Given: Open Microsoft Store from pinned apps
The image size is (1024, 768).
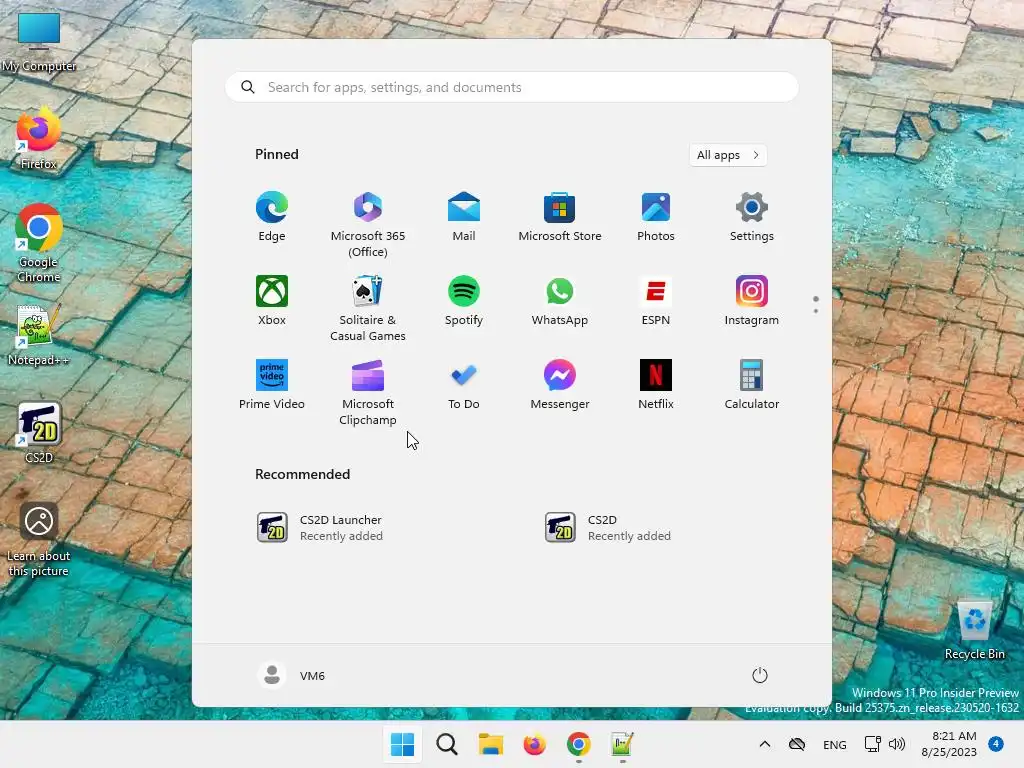Looking at the screenshot, I should [x=560, y=217].
